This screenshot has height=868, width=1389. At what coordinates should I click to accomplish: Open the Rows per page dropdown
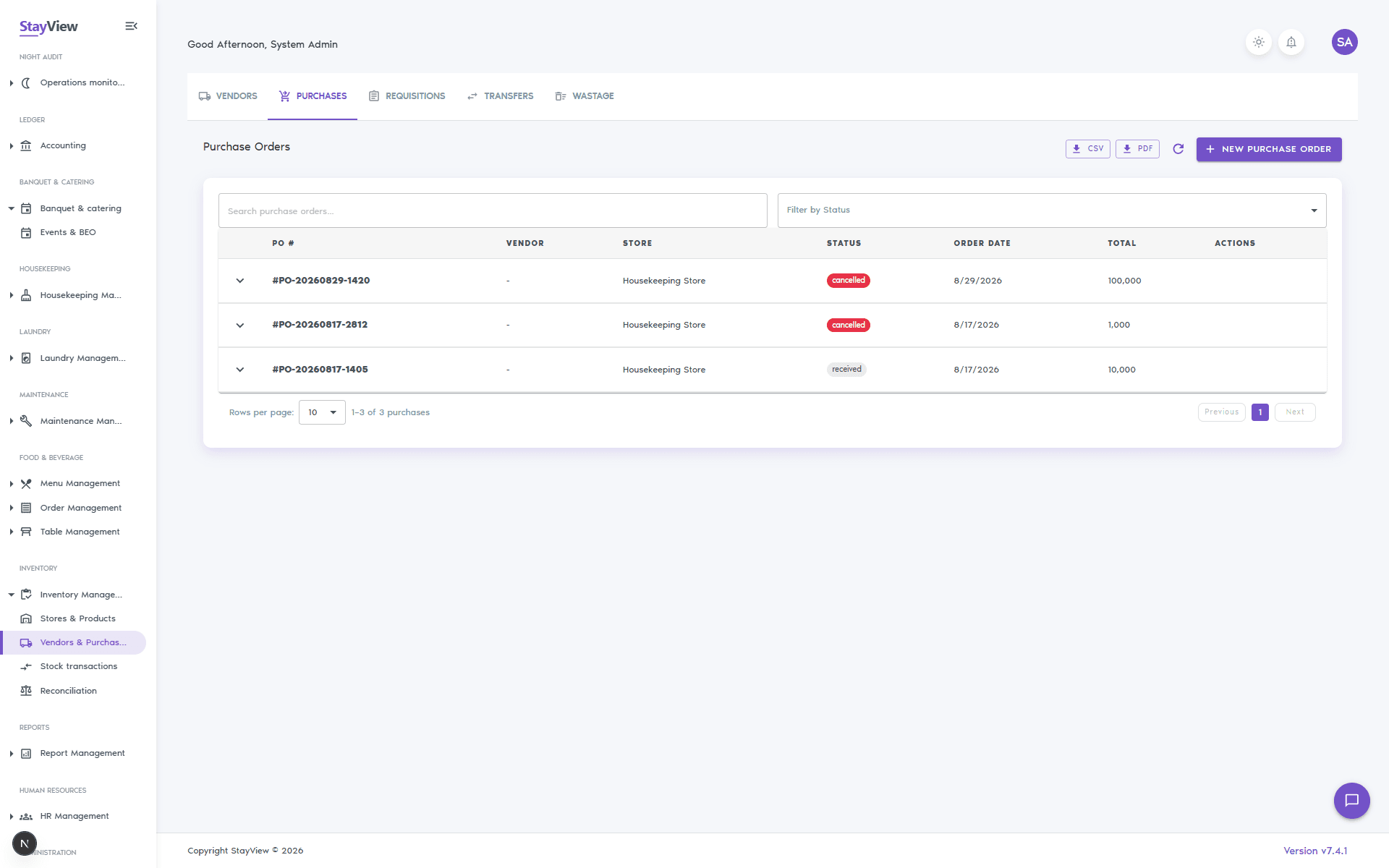tap(322, 412)
